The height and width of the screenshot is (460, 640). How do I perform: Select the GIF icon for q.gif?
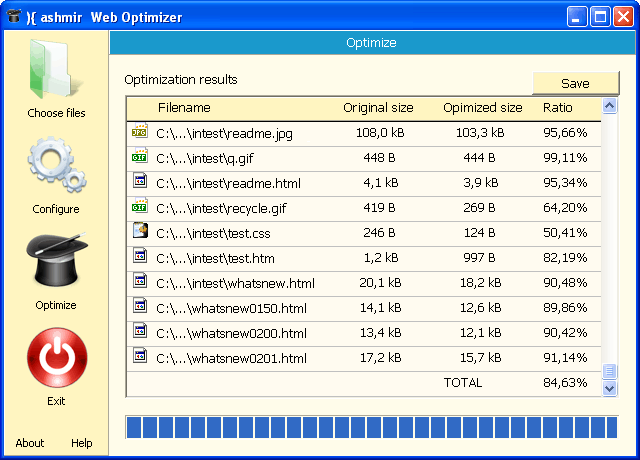(140, 156)
